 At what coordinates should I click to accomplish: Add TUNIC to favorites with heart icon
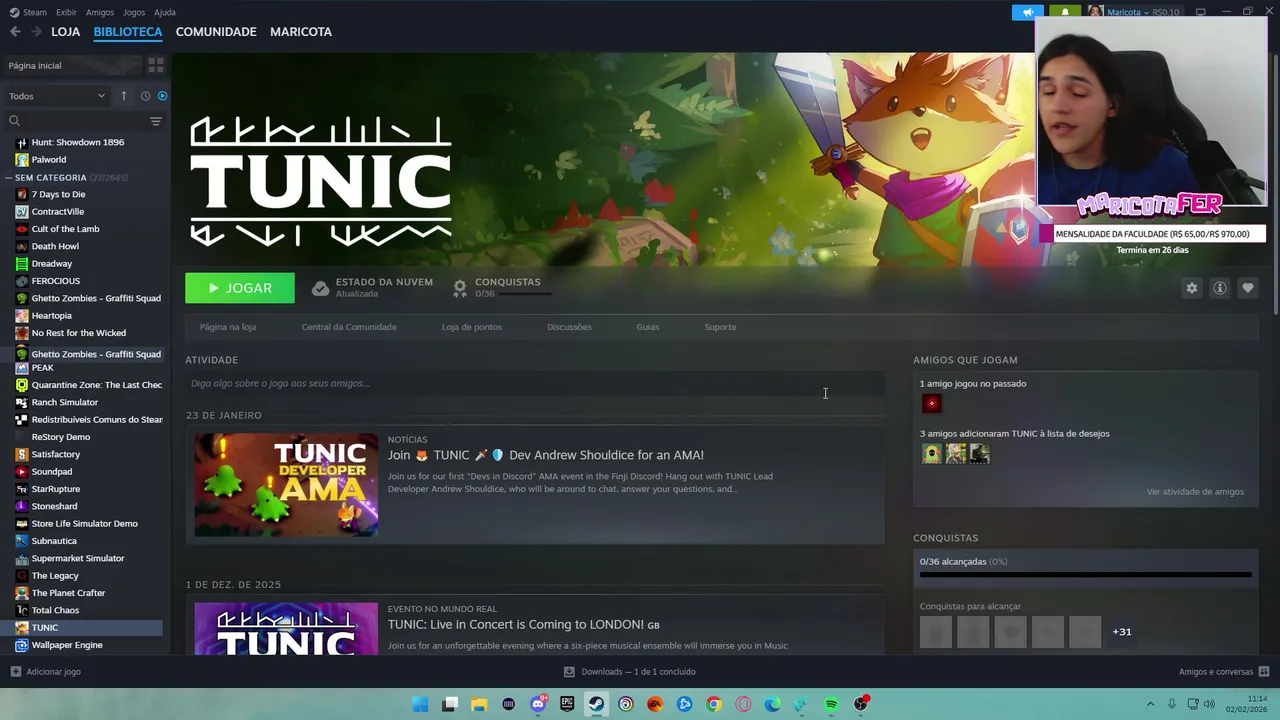tap(1247, 288)
